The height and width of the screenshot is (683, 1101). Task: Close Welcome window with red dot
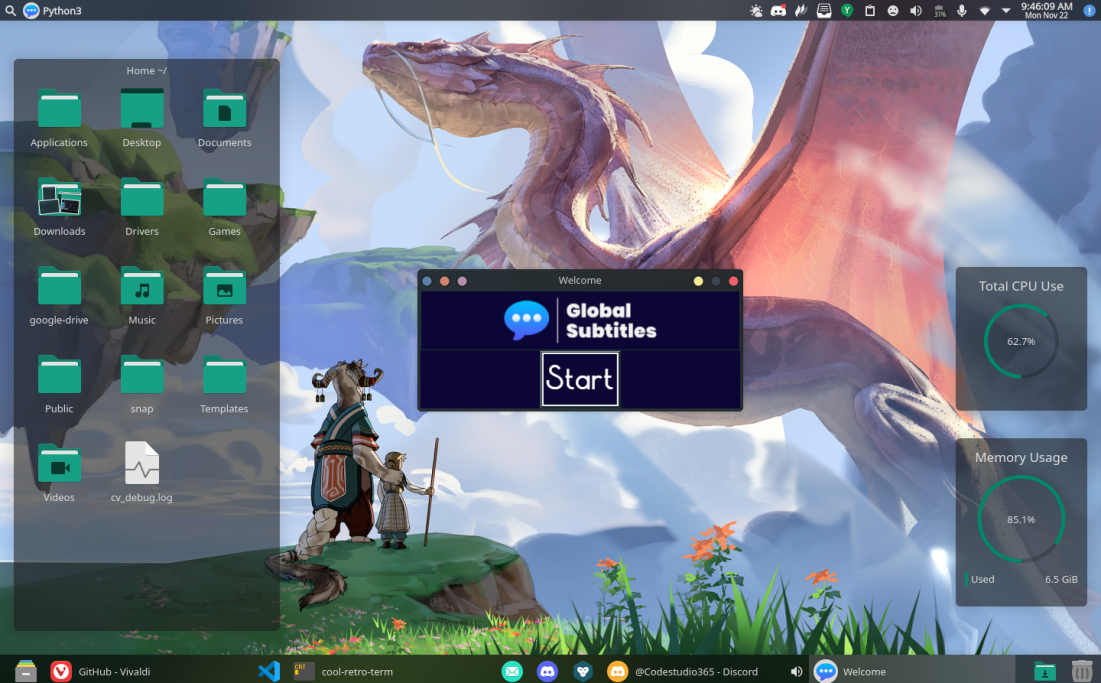coord(733,281)
